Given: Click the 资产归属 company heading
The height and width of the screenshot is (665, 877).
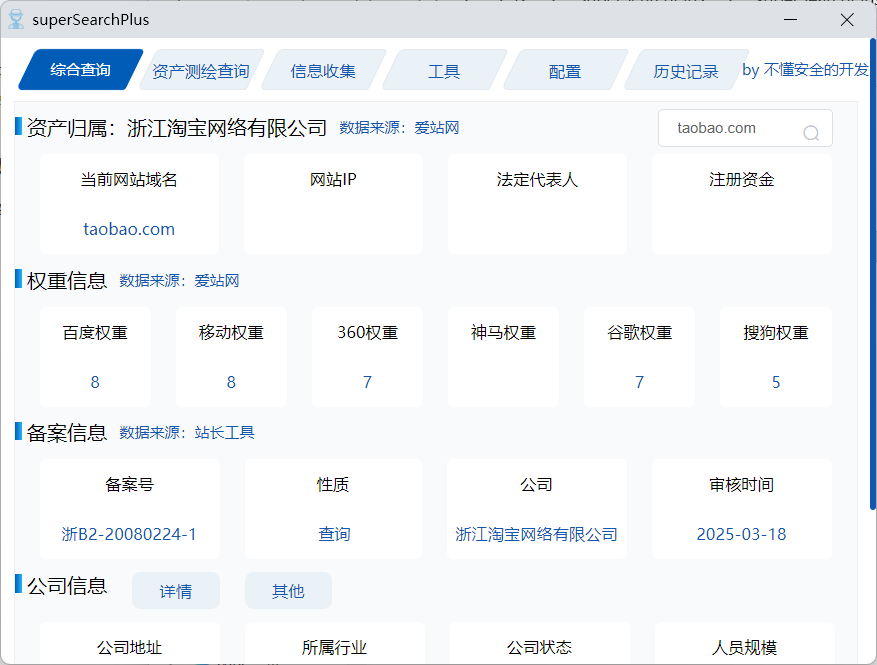Looking at the screenshot, I should (x=177, y=128).
